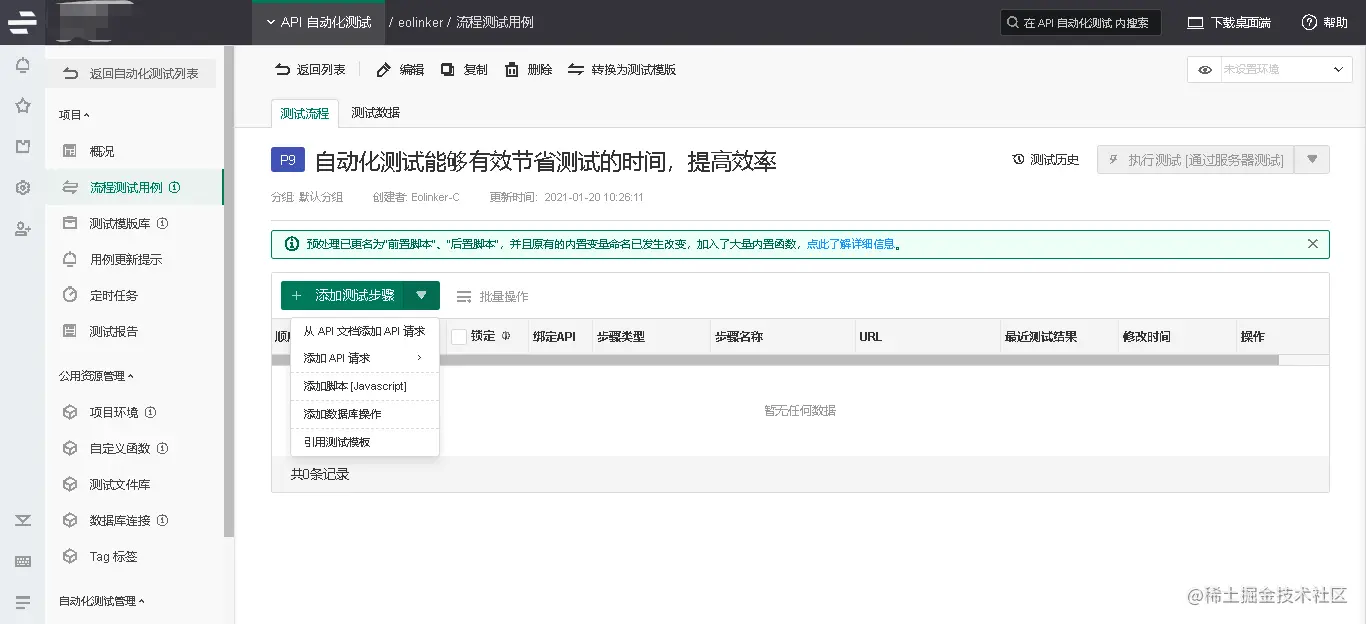Click the keyboard icon in left strip
The image size is (1366, 624).
pos(23,561)
